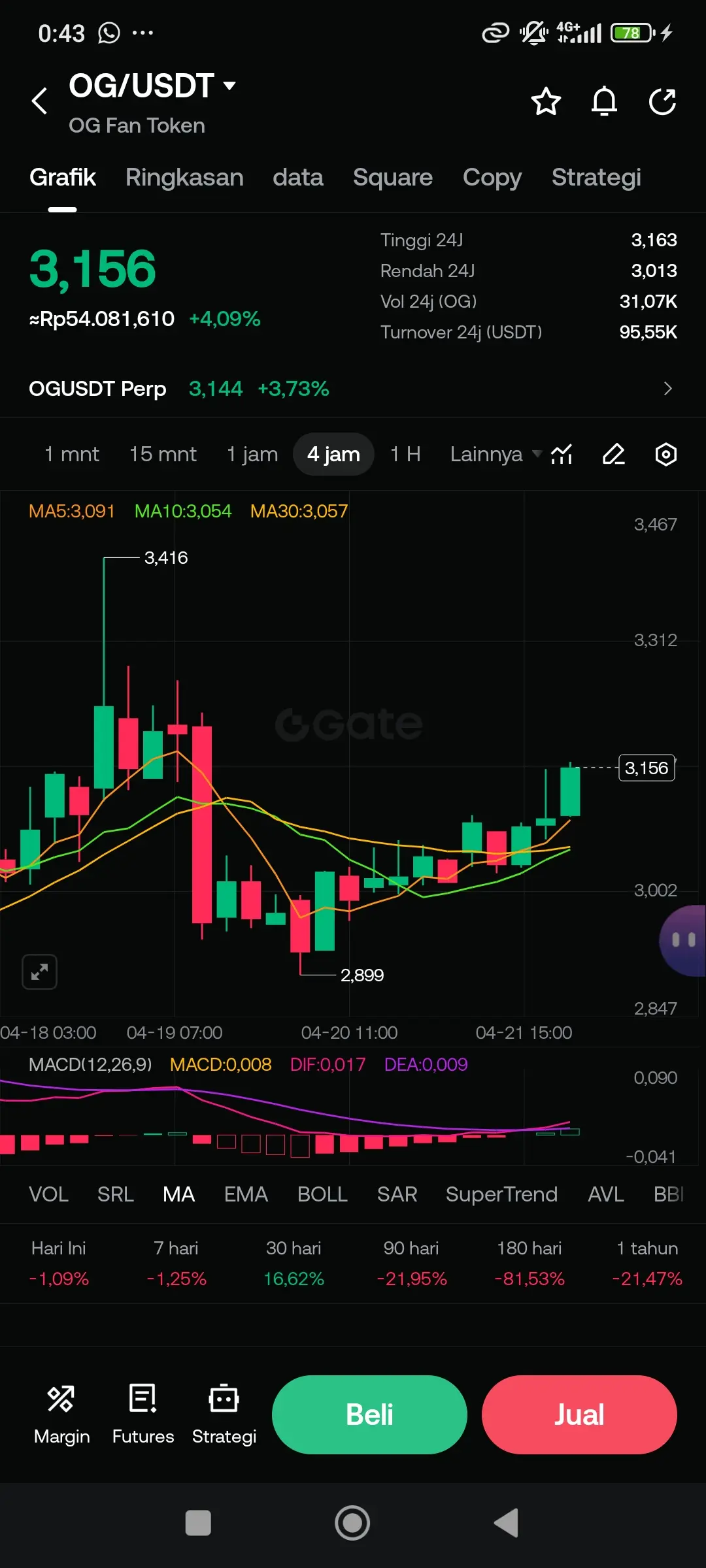Viewport: 706px width, 1568px height.
Task: Open the floating purple assistant bubble
Action: (683, 940)
